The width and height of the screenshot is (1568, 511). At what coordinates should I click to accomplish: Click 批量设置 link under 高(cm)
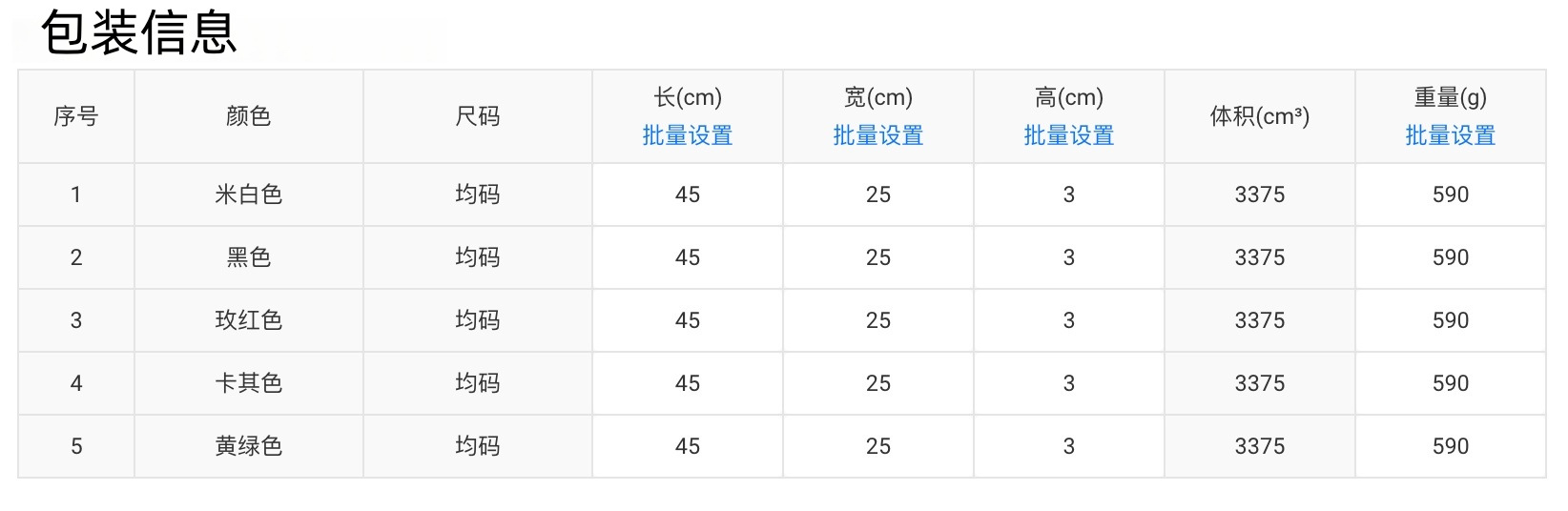coord(1068,136)
